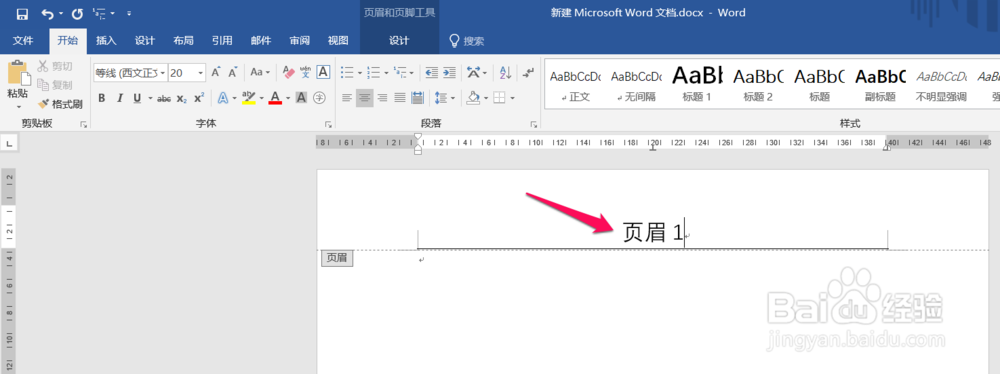Click the text effects outlined A icon
1000x374 pixels.
click(x=223, y=98)
